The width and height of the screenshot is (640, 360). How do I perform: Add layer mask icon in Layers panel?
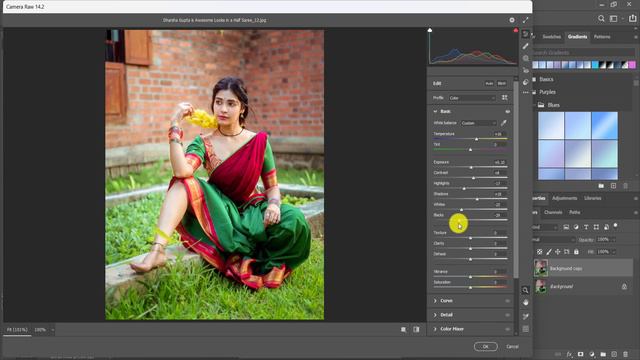[580, 354]
